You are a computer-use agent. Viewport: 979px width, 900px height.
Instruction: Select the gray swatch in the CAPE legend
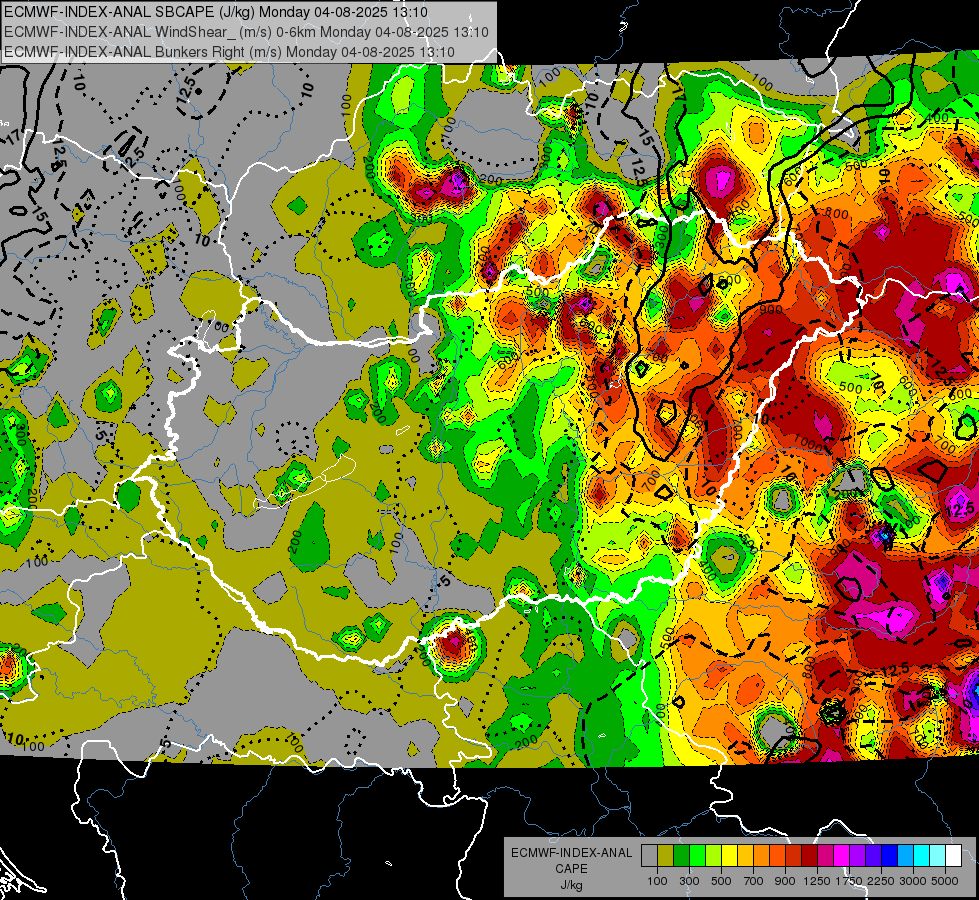click(649, 856)
